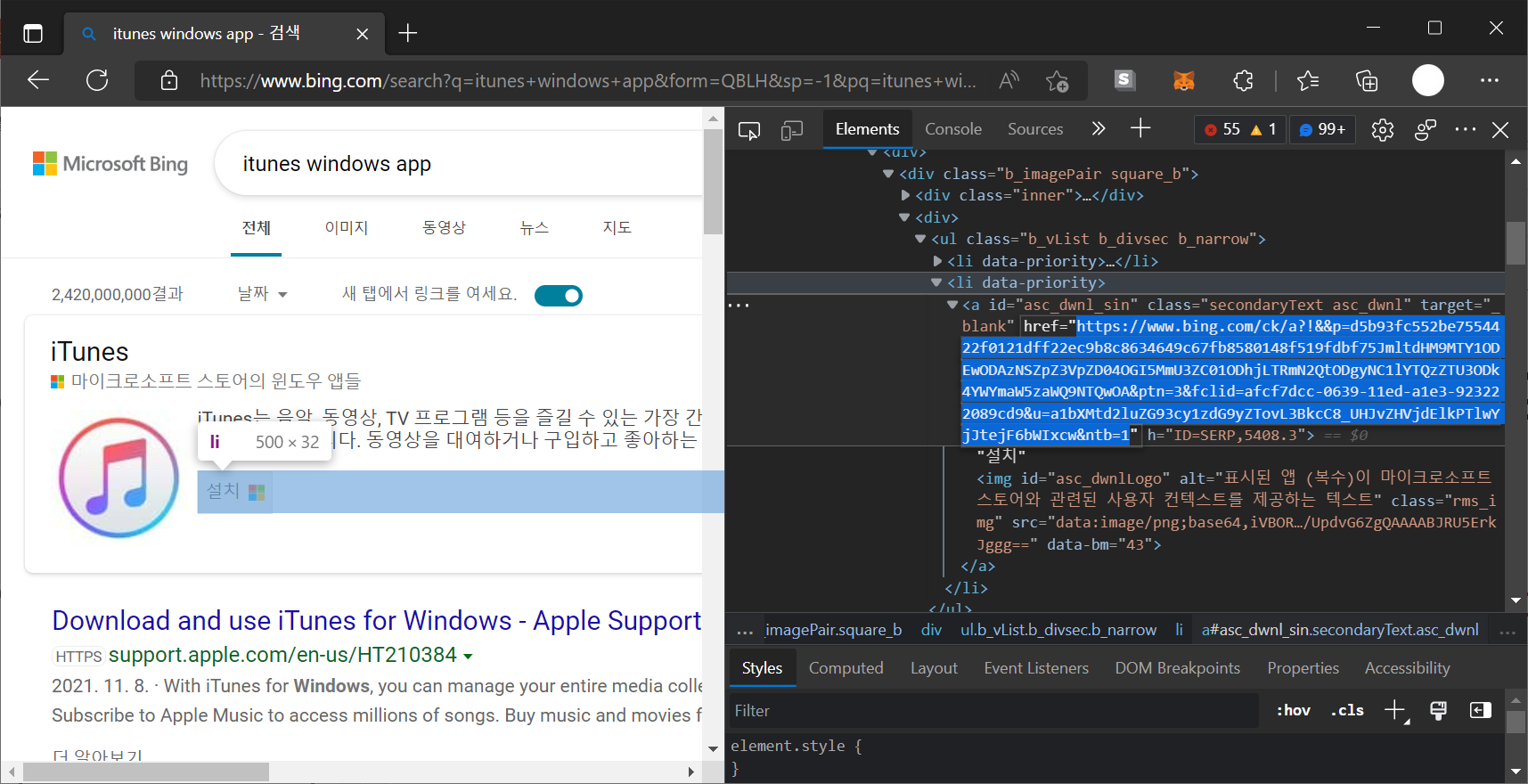
Task: Add new style rule plus icon
Action: point(1395,710)
